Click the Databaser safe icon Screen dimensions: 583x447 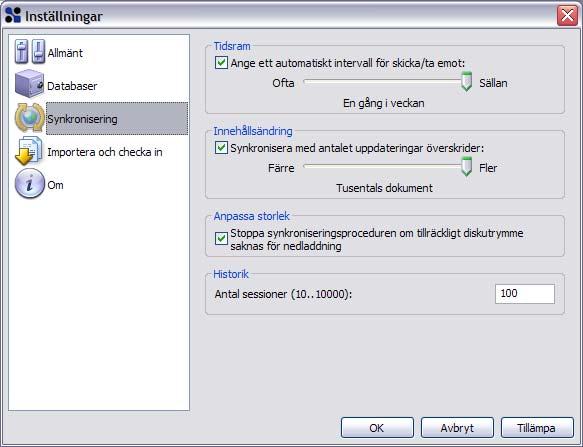[29, 84]
